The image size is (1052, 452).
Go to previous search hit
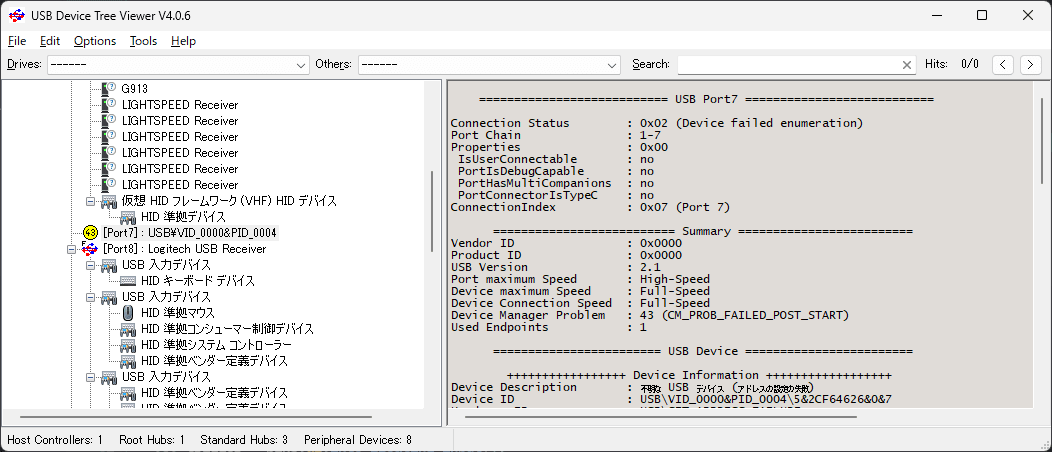tap(1002, 64)
